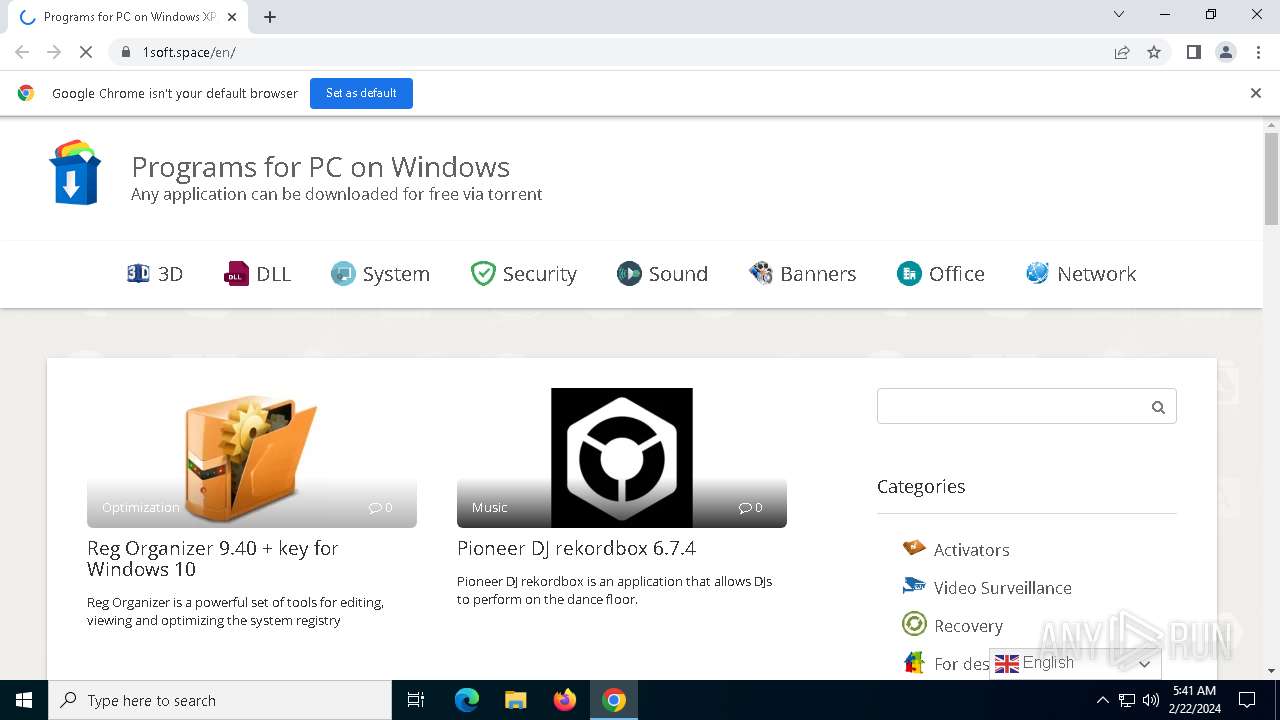The width and height of the screenshot is (1280, 720).
Task: Click the System category icon
Action: coord(343,273)
